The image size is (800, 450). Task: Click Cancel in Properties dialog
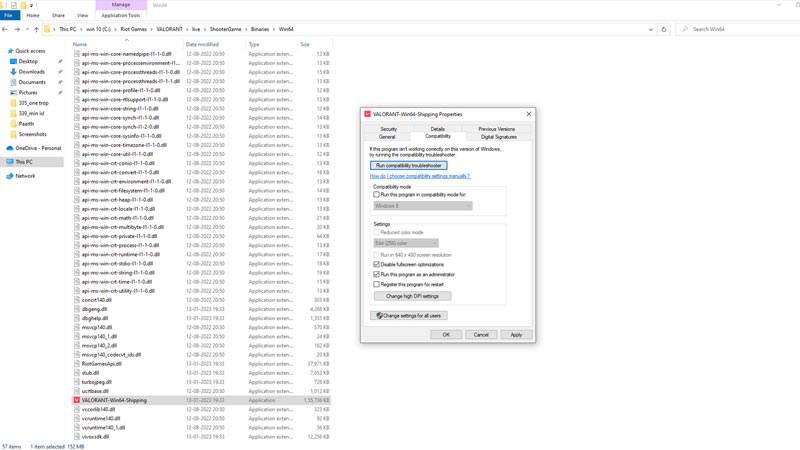481,335
